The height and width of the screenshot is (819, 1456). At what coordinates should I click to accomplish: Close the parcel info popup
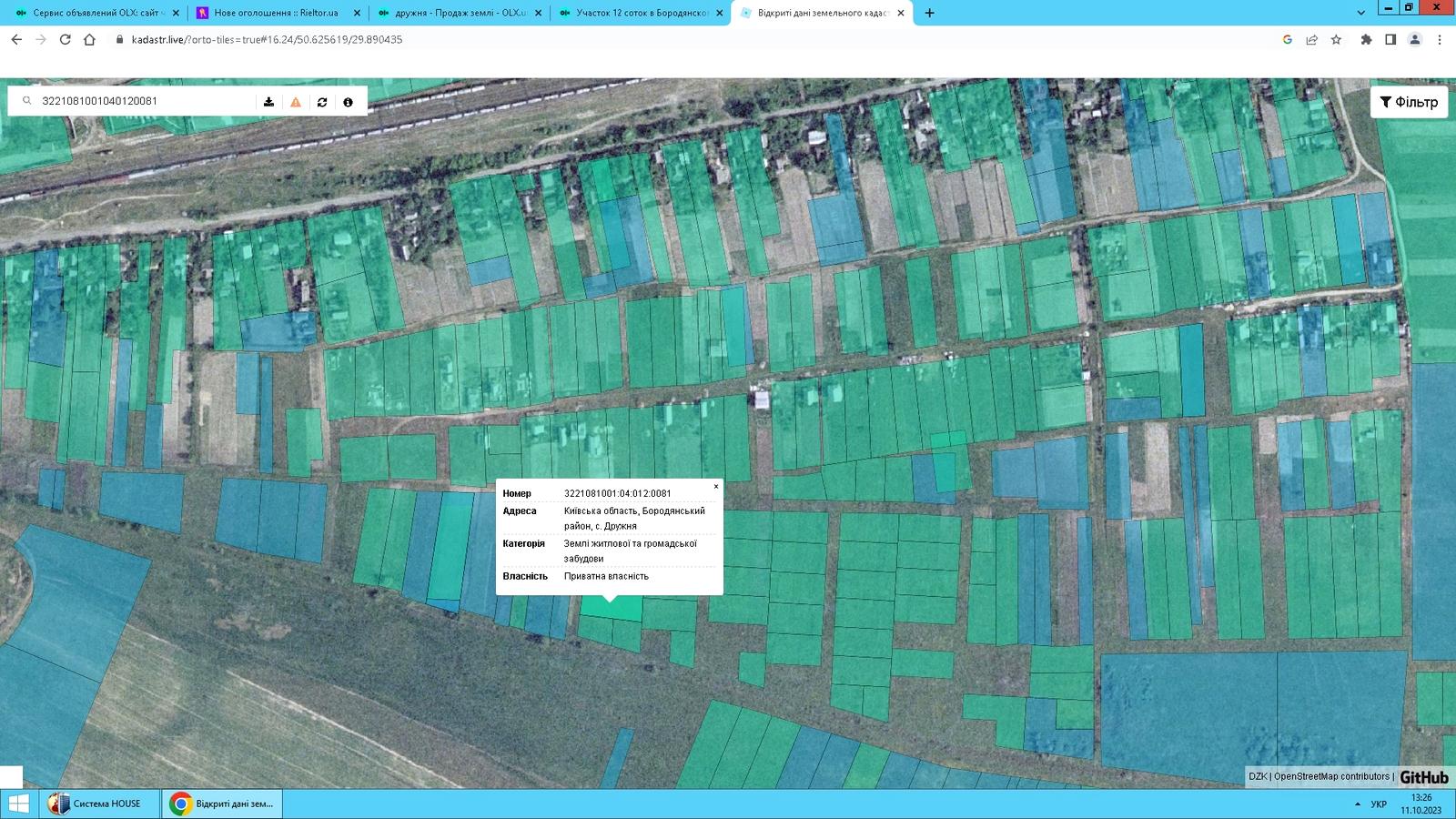coord(716,487)
